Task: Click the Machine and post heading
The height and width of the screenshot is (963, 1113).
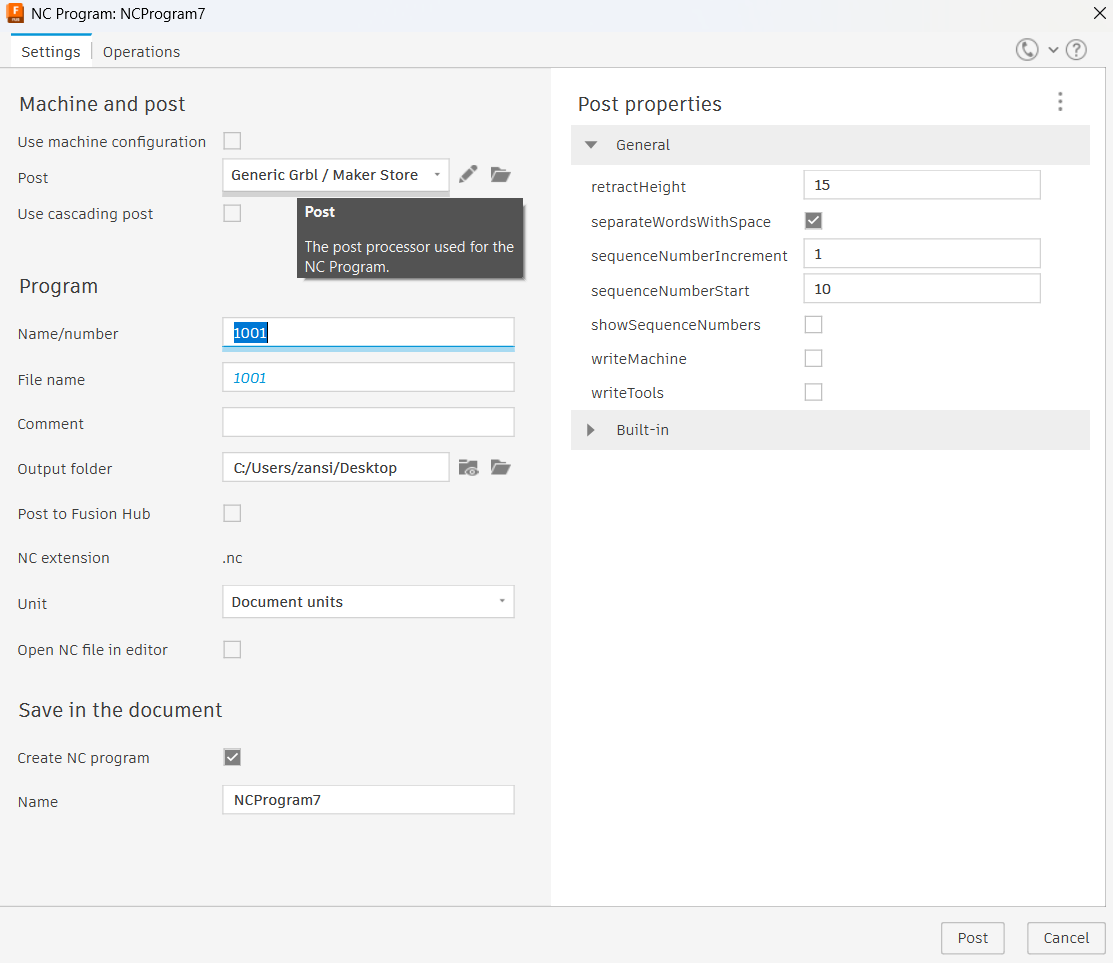Action: pyautogui.click(x=102, y=104)
